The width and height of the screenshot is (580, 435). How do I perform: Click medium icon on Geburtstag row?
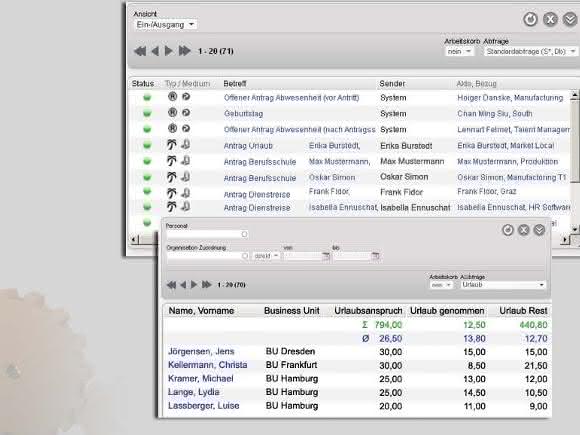186,112
